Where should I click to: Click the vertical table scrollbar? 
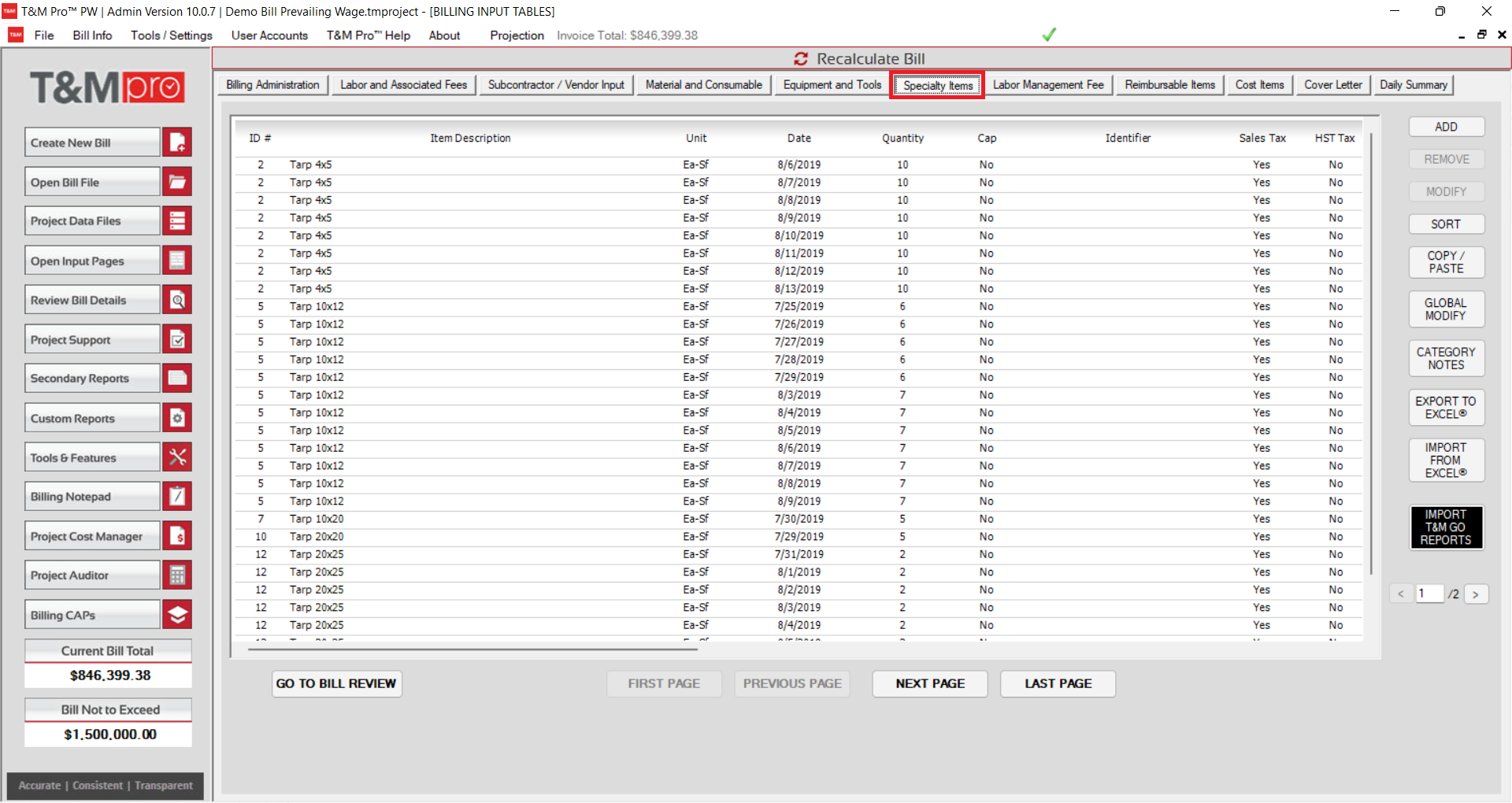point(1371,354)
